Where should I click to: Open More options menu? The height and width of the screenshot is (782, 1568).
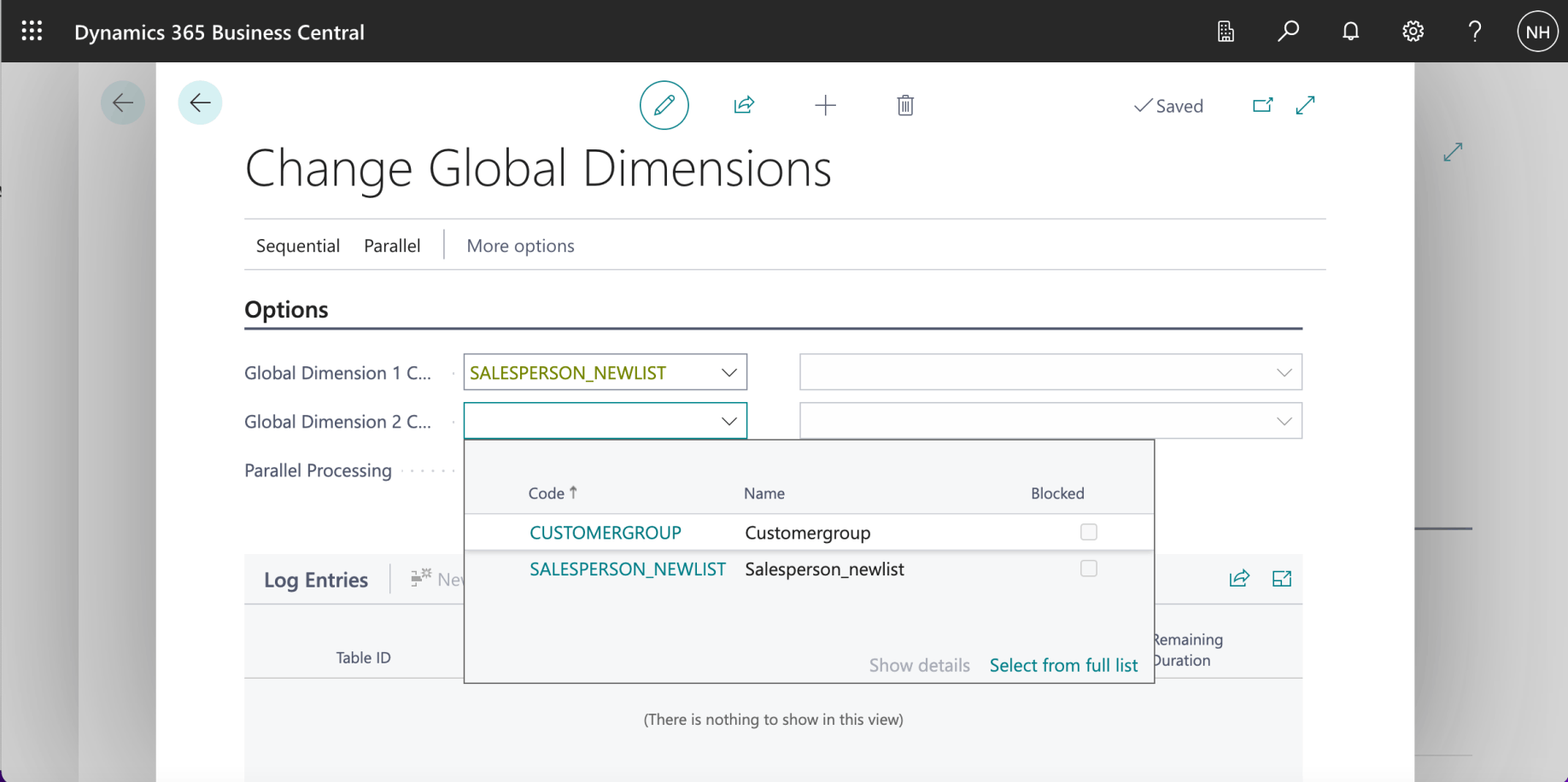520,246
